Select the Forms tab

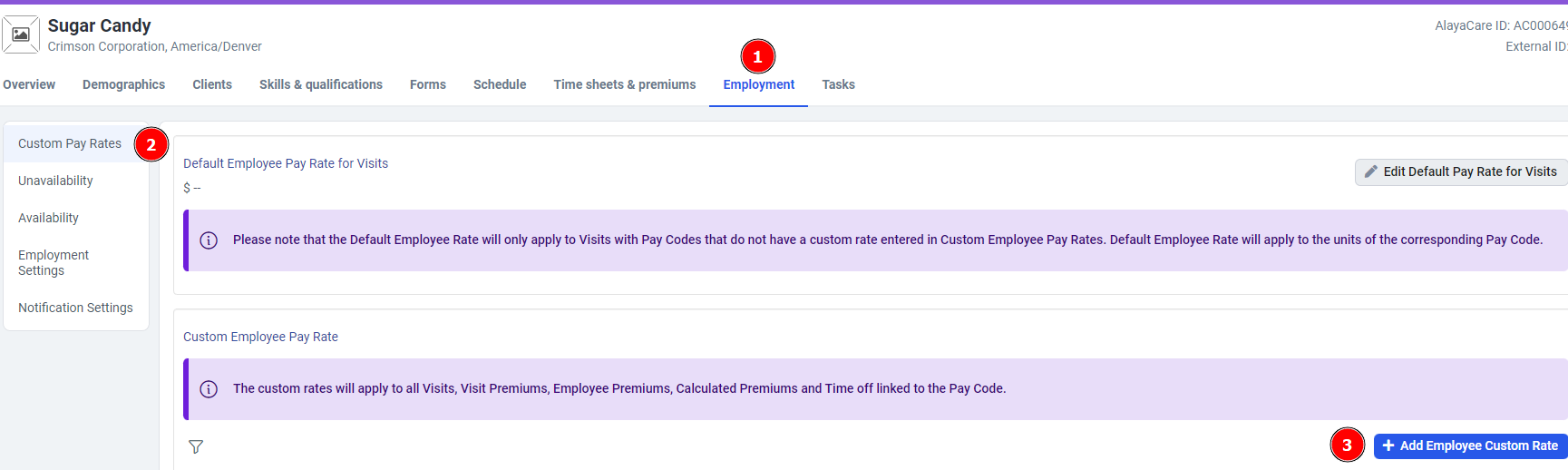click(428, 84)
